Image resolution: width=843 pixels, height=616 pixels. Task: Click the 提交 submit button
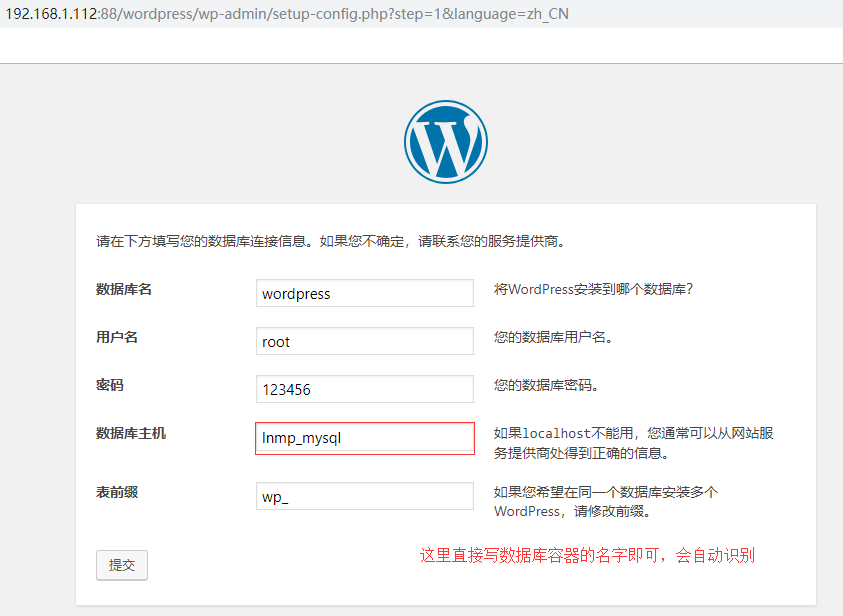121,564
